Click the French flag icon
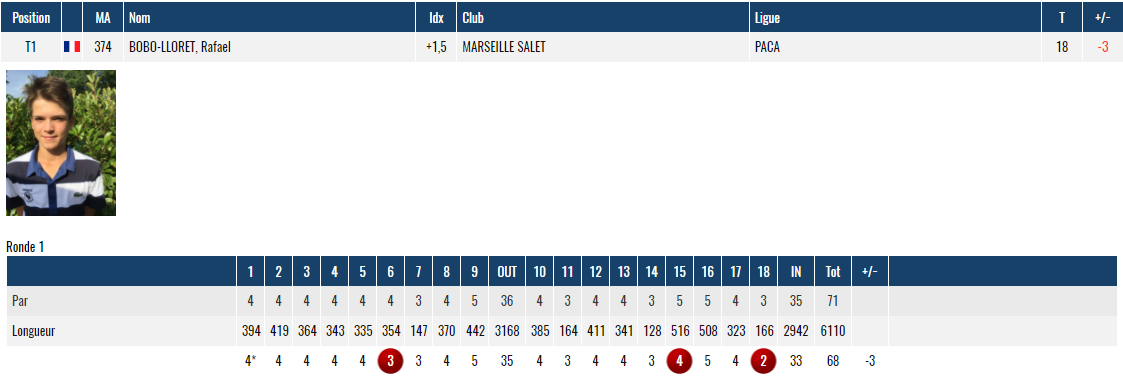The width and height of the screenshot is (1123, 381). pyautogui.click(x=72, y=47)
